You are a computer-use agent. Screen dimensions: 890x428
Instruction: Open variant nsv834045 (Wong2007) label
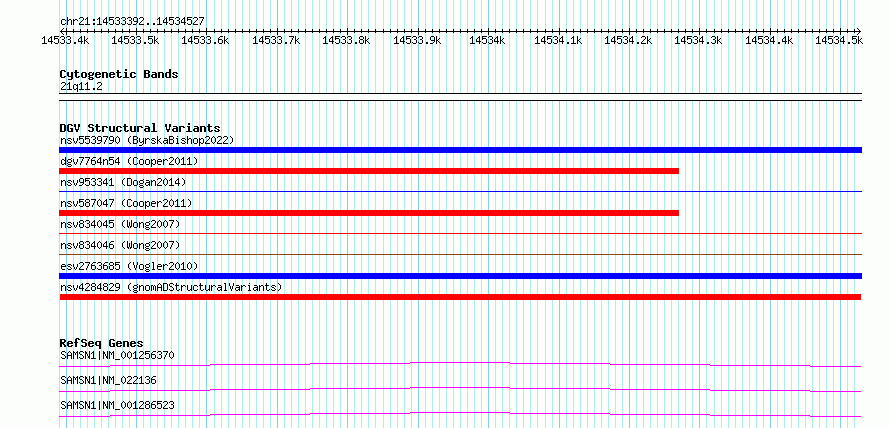(x=120, y=224)
